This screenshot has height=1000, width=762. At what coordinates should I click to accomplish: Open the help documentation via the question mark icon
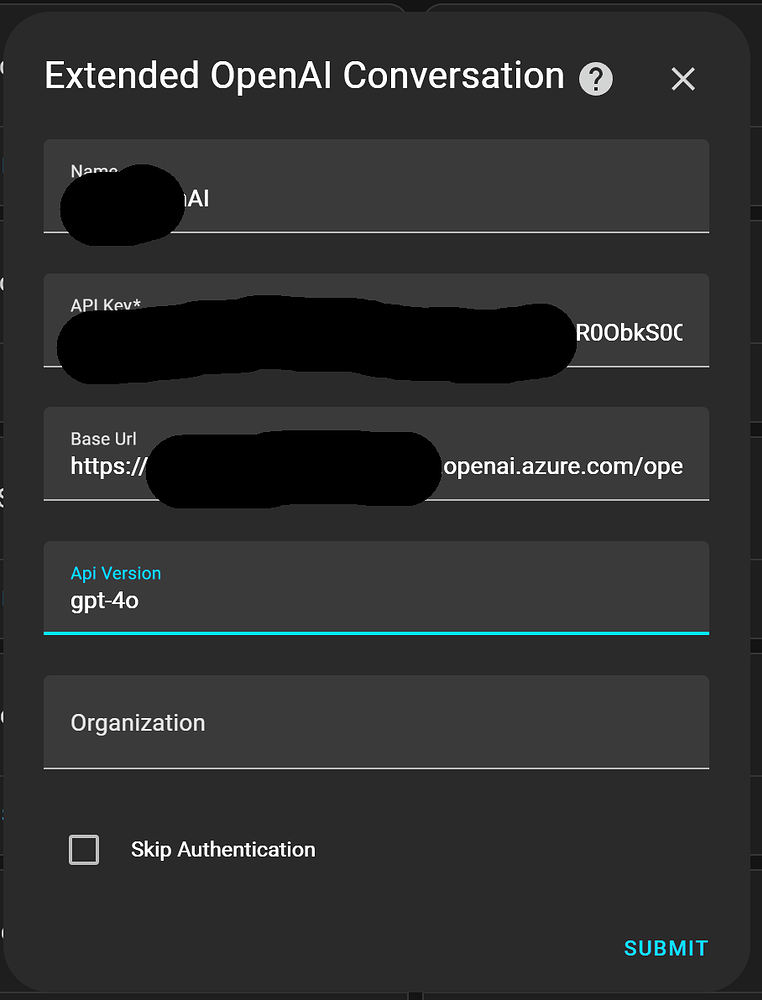pyautogui.click(x=595, y=78)
